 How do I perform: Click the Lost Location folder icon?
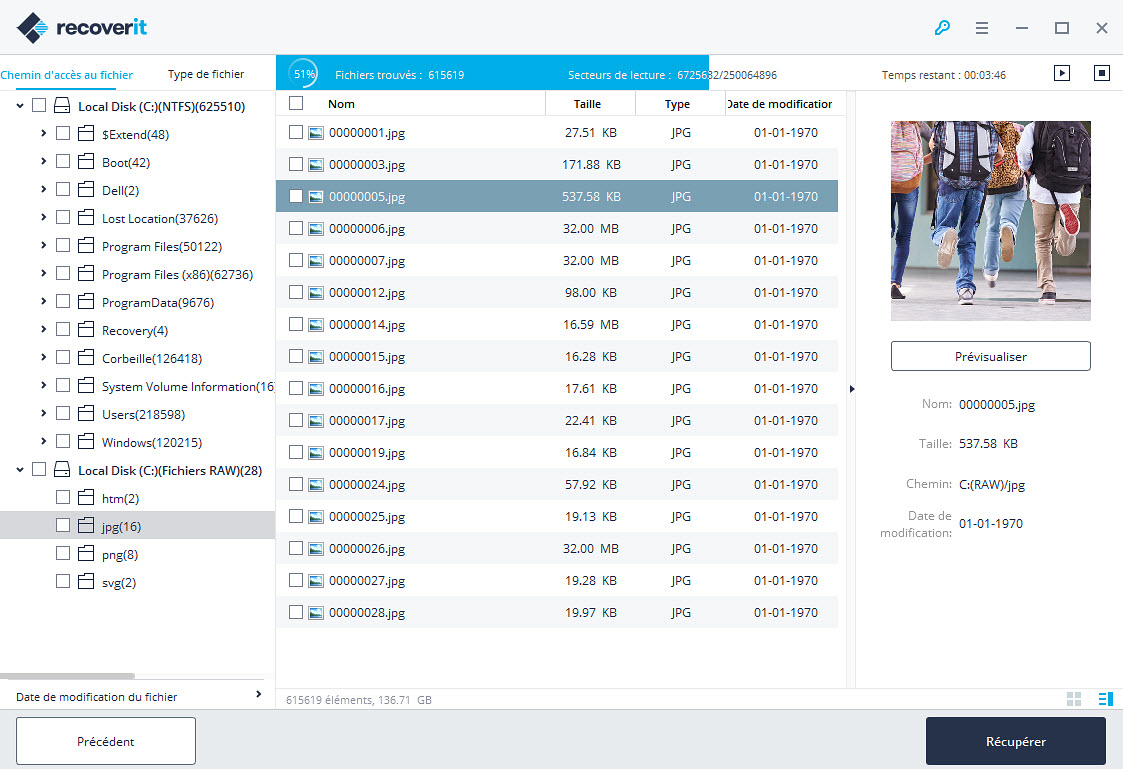(x=86, y=218)
